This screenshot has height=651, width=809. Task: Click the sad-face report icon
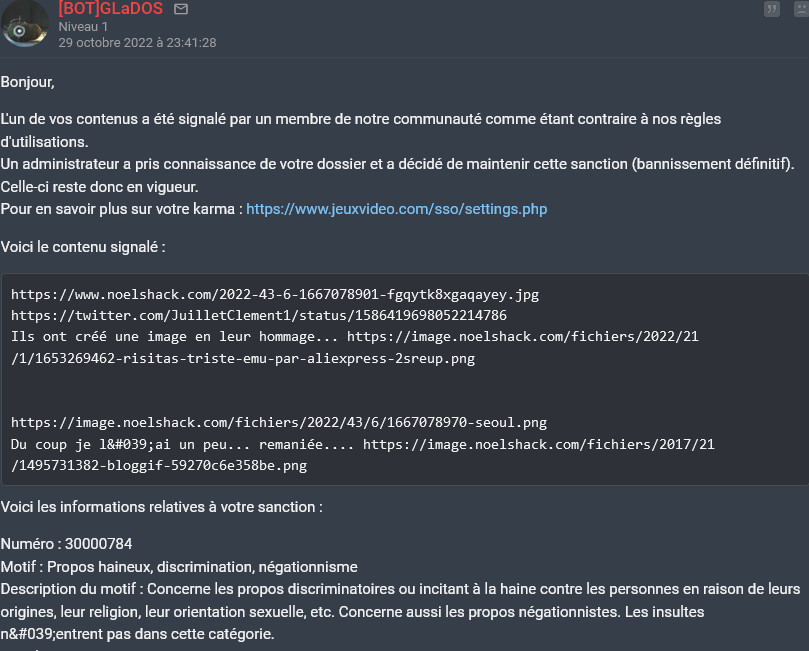[x=800, y=9]
